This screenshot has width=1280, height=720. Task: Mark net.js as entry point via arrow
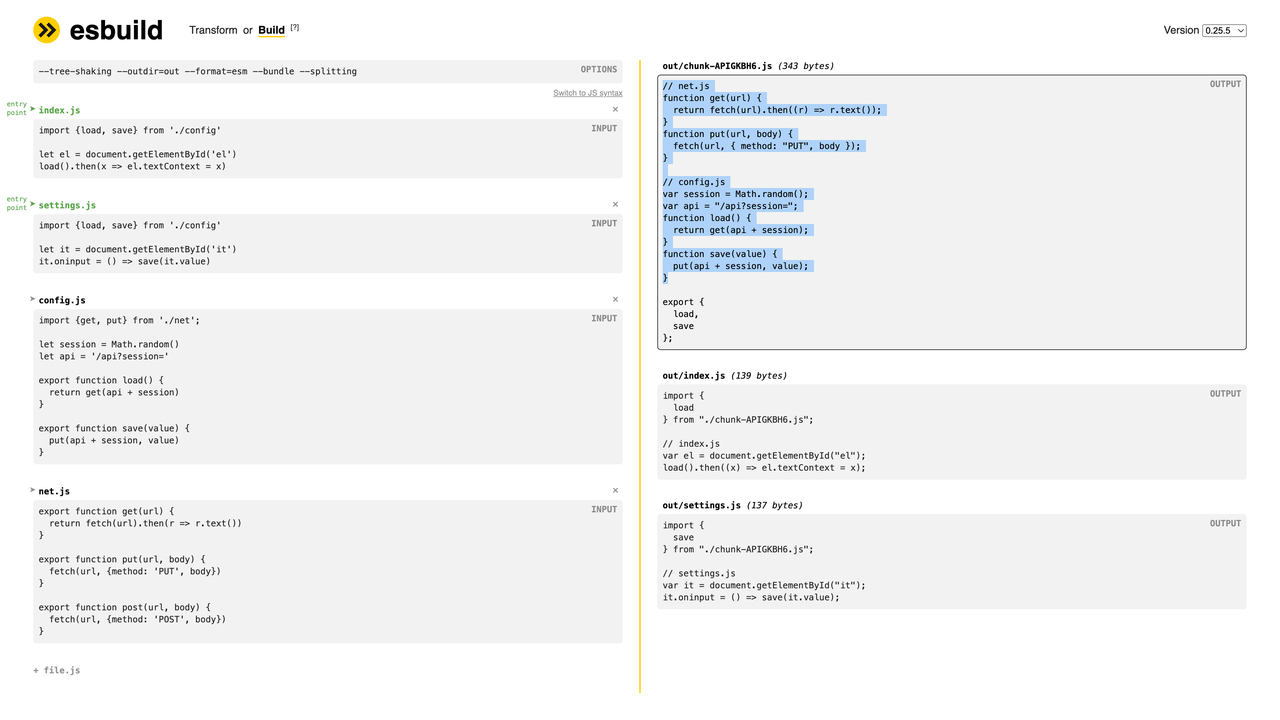coord(33,490)
